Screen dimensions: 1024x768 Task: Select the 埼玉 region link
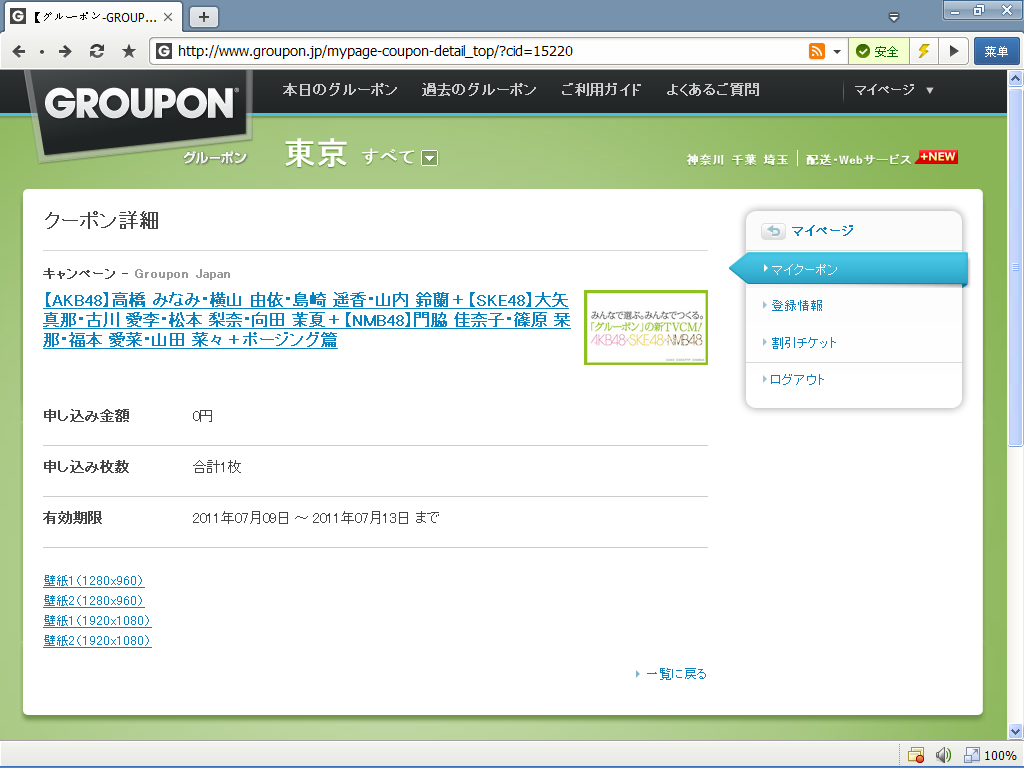(x=776, y=159)
